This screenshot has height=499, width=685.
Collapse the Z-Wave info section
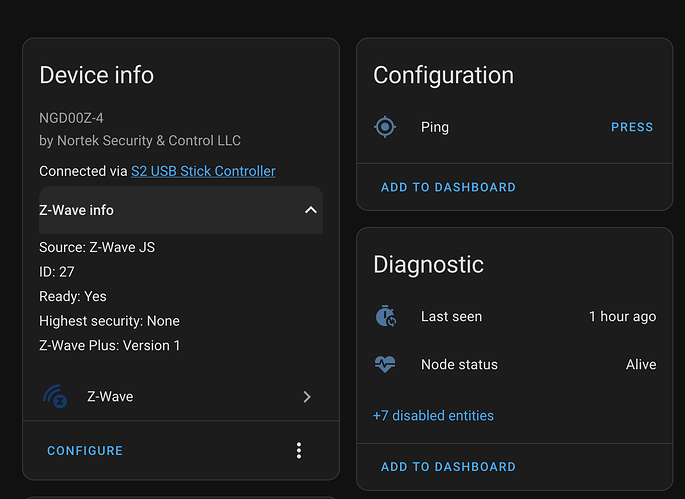[311, 210]
